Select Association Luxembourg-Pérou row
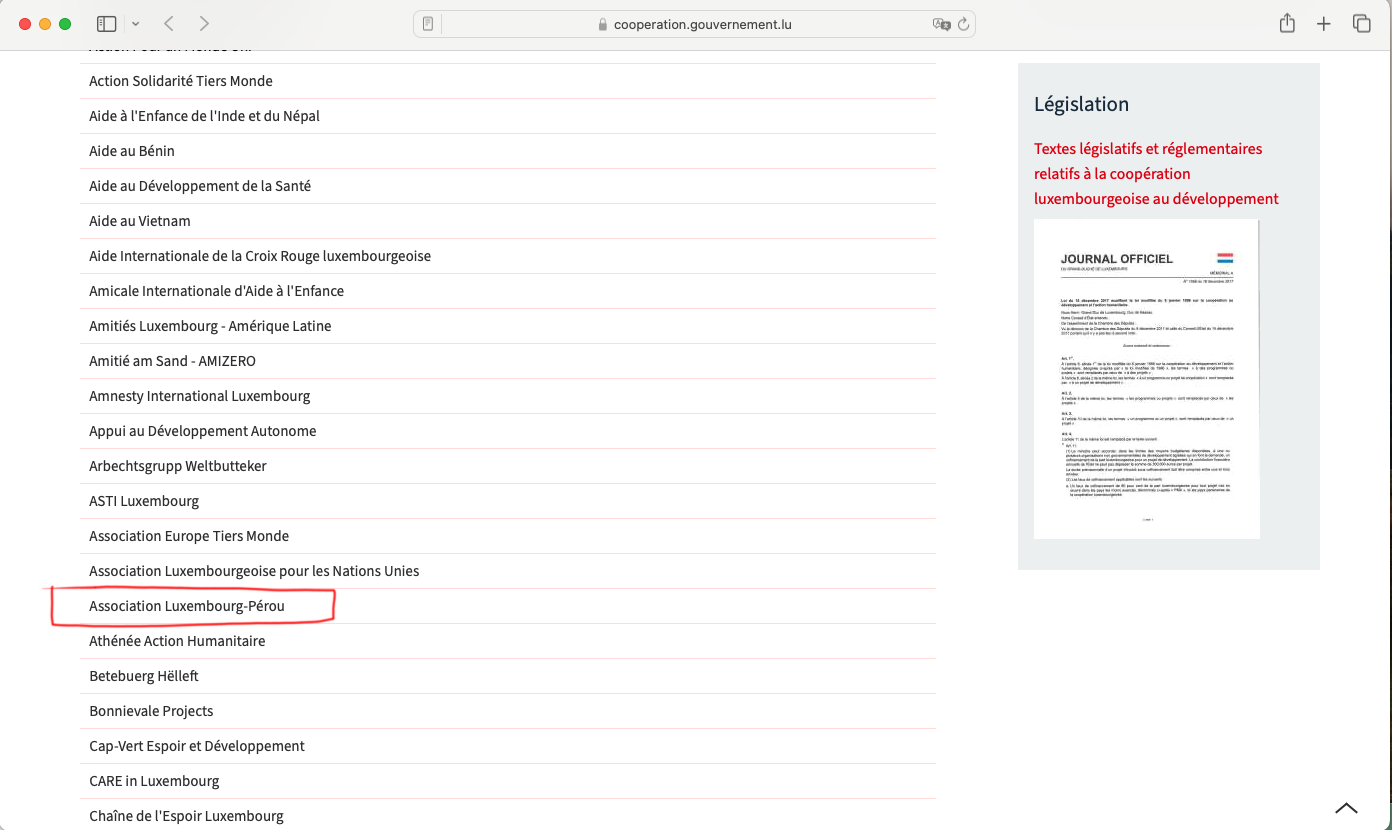1392x830 pixels. tap(508, 606)
